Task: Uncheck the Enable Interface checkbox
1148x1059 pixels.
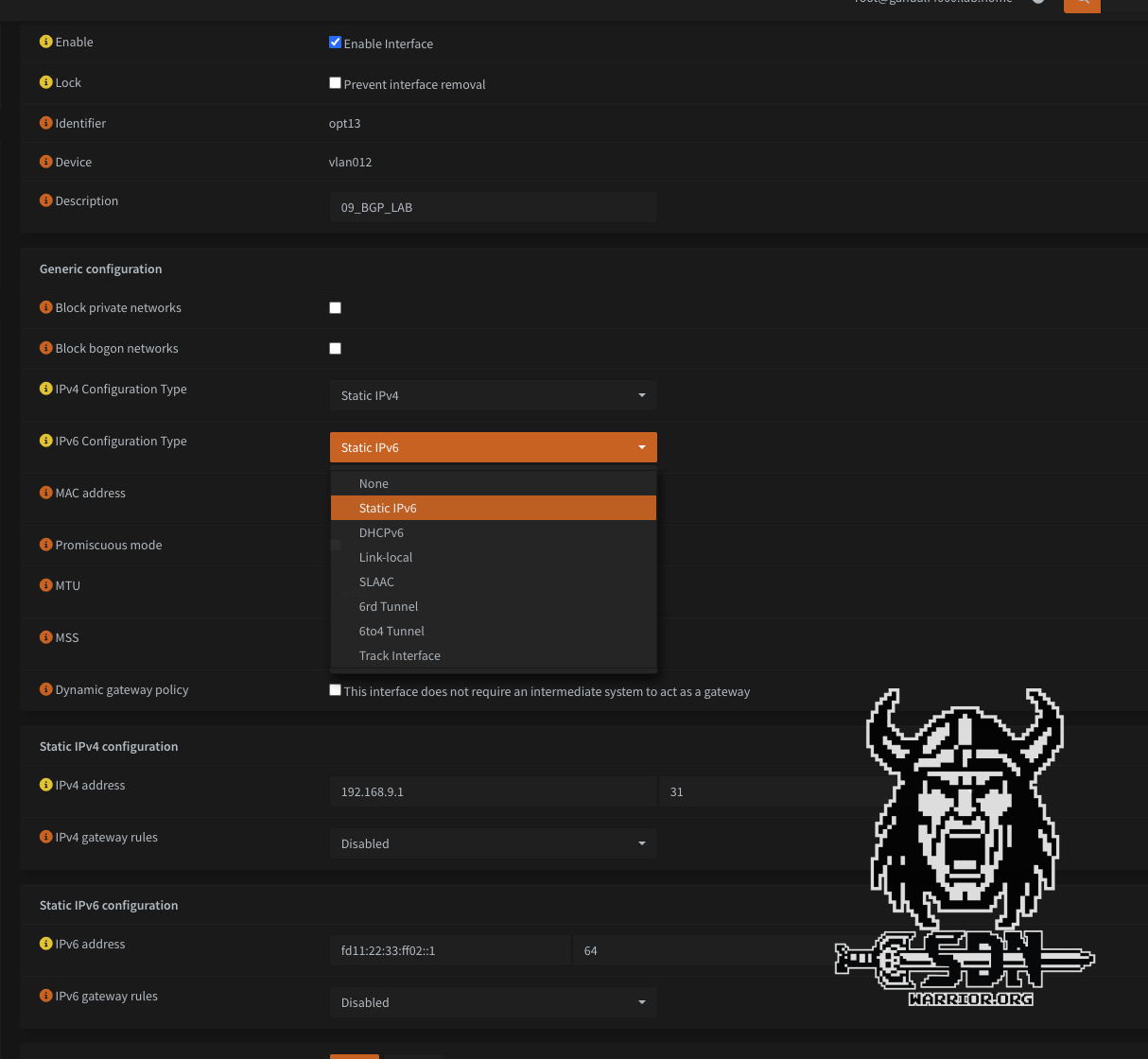Action: [335, 42]
